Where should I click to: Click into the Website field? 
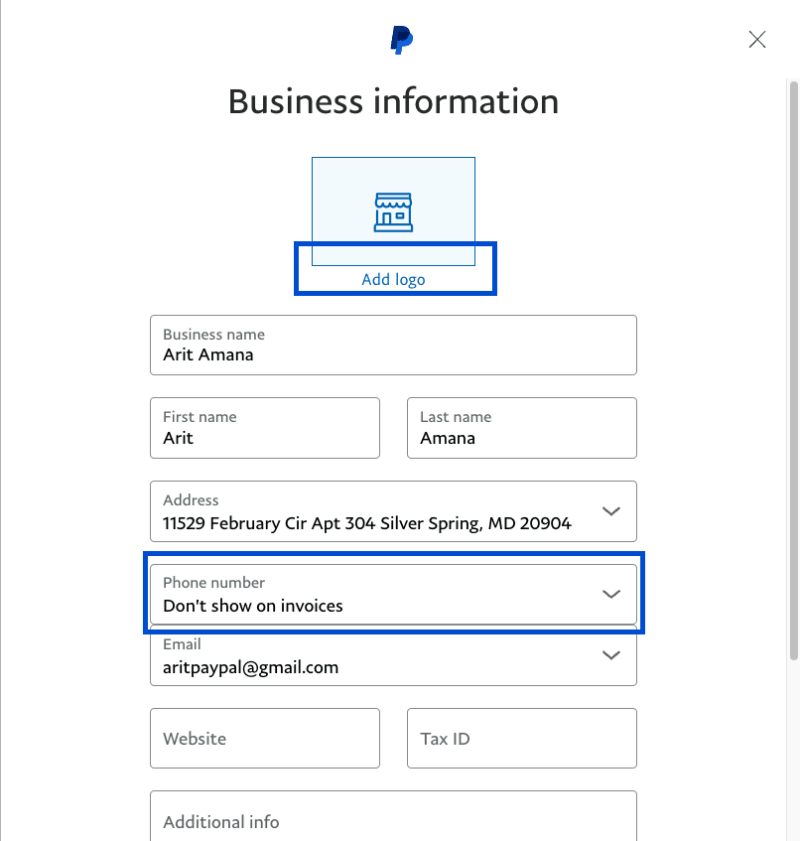tap(264, 739)
